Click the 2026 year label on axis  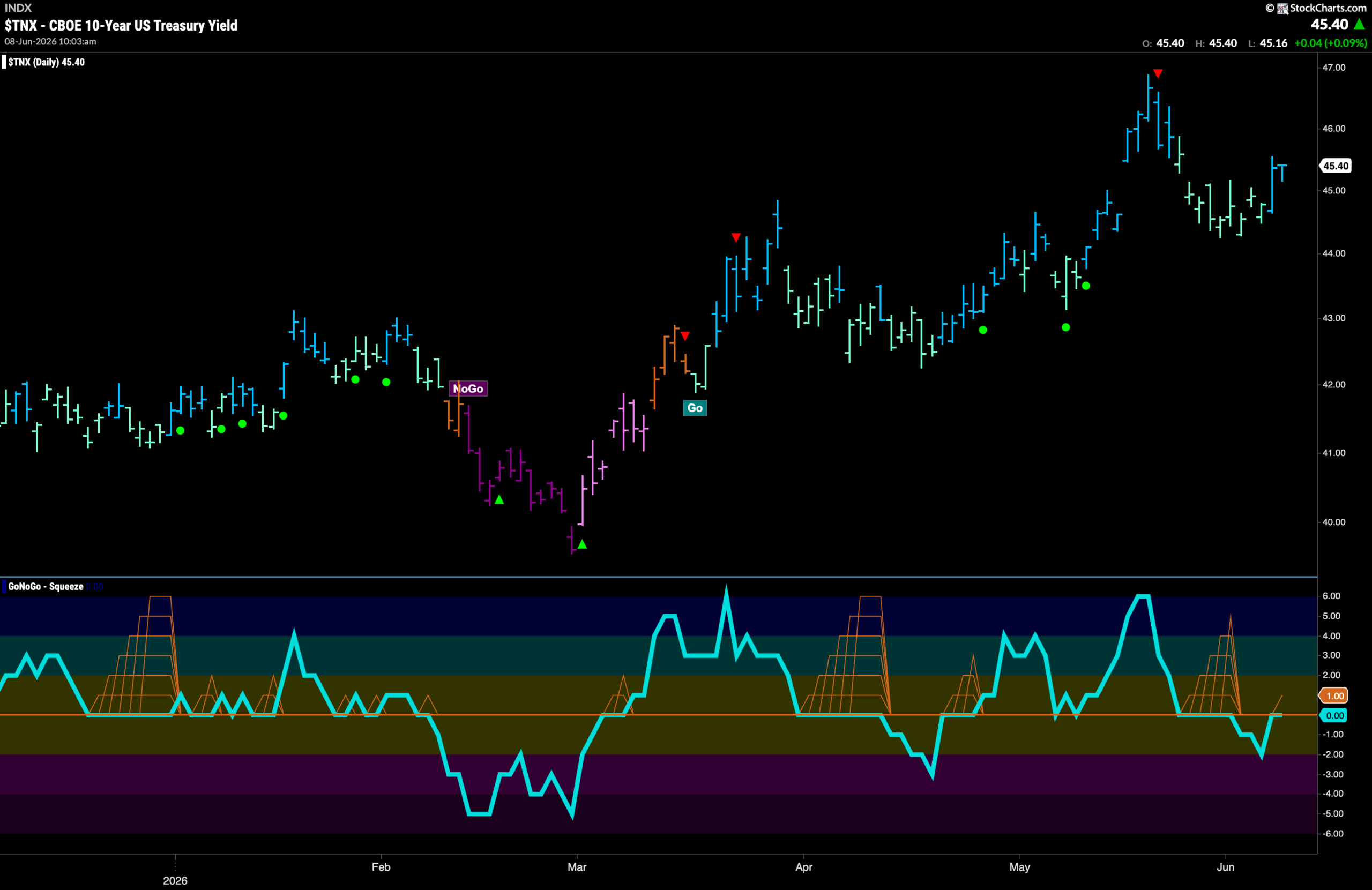(x=175, y=881)
